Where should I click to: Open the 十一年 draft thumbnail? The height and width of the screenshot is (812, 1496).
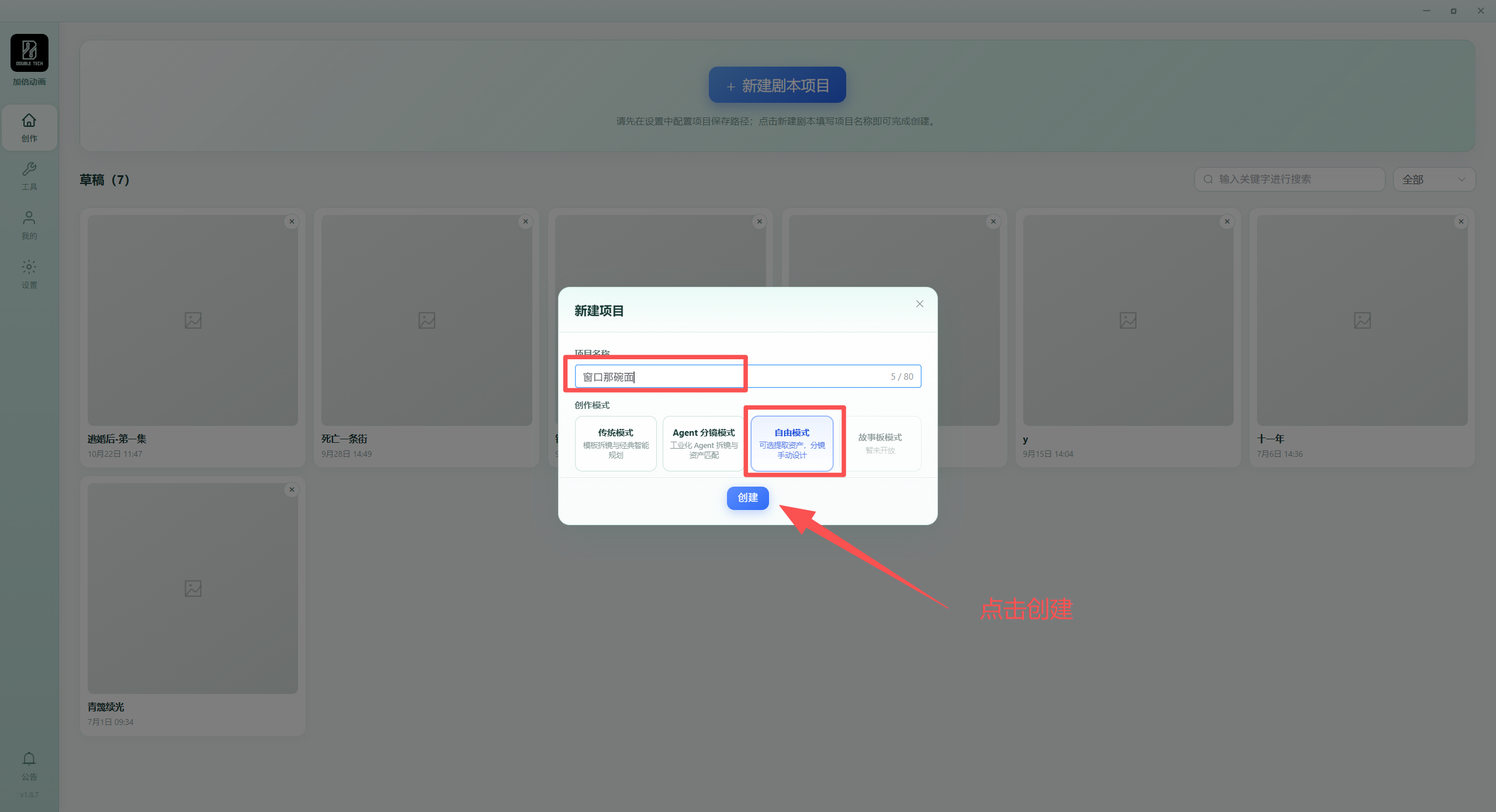pos(1362,320)
